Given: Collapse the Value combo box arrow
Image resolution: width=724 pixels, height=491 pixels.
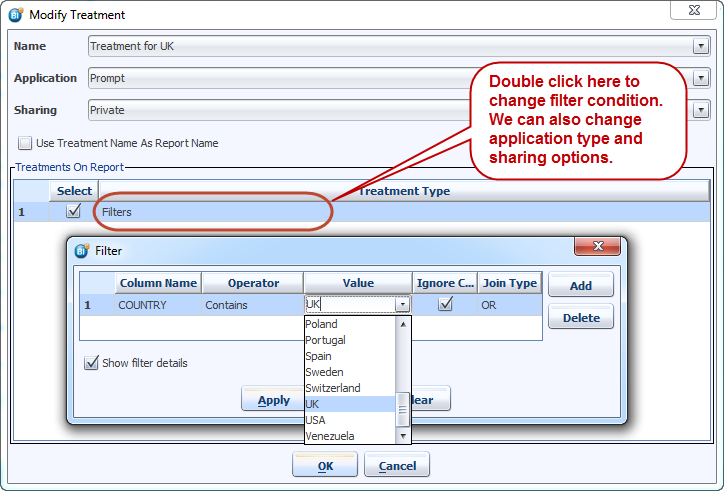Looking at the screenshot, I should (x=402, y=305).
